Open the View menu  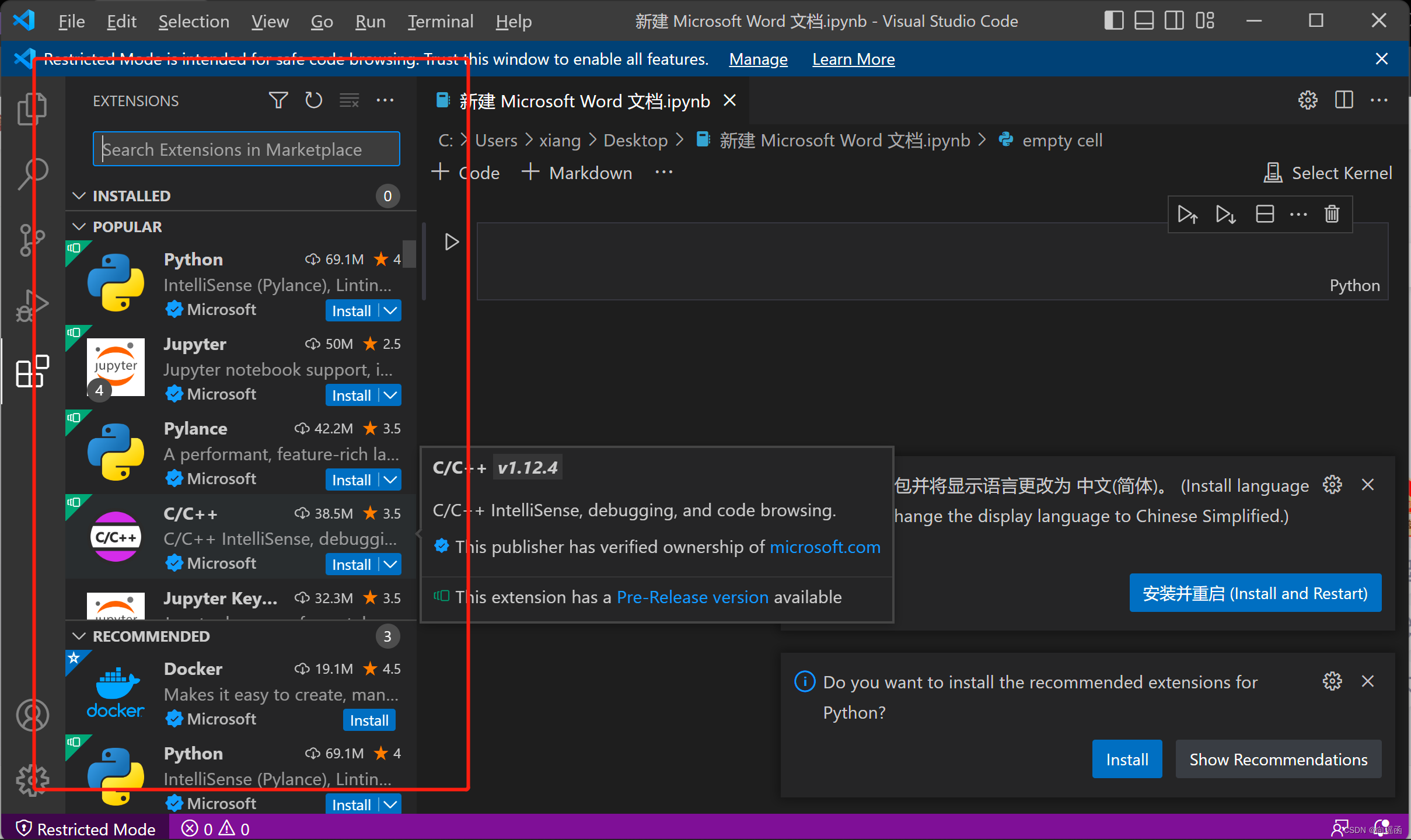[x=270, y=22]
